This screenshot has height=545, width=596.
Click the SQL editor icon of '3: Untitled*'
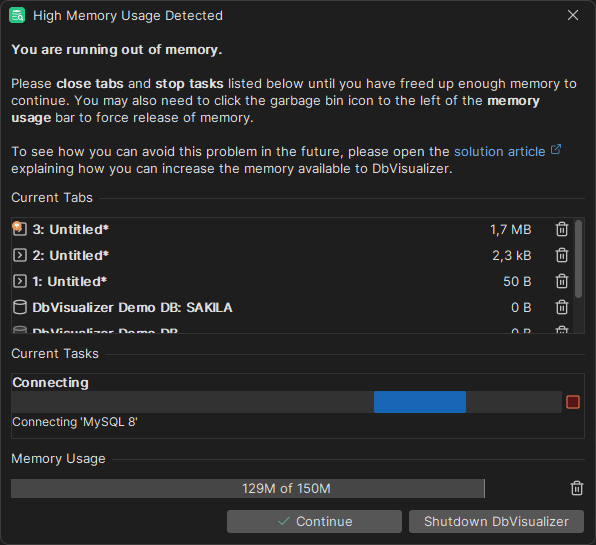tap(19, 229)
